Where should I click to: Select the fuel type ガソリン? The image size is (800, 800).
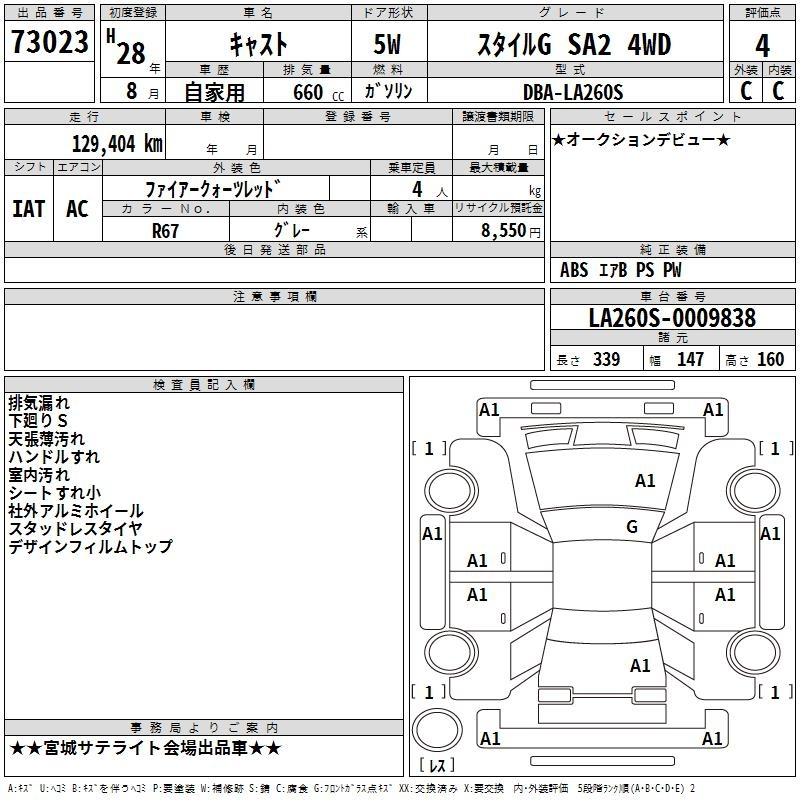tap(388, 91)
